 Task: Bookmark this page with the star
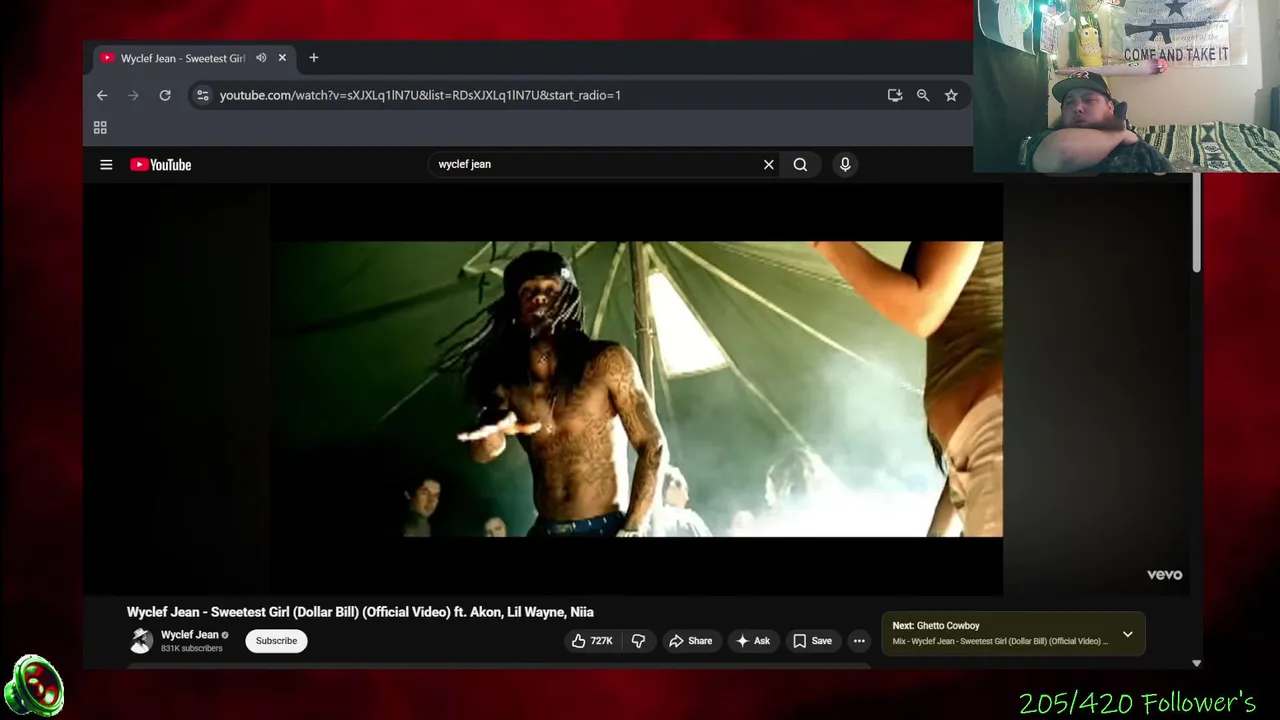[951, 95]
